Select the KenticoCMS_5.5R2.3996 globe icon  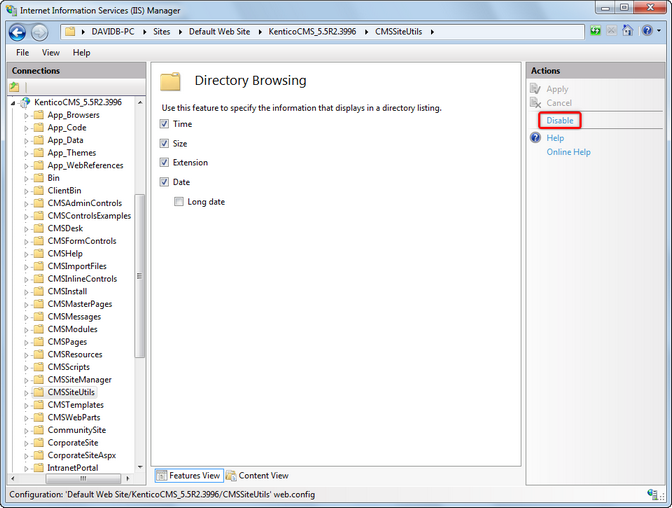[x=26, y=102]
